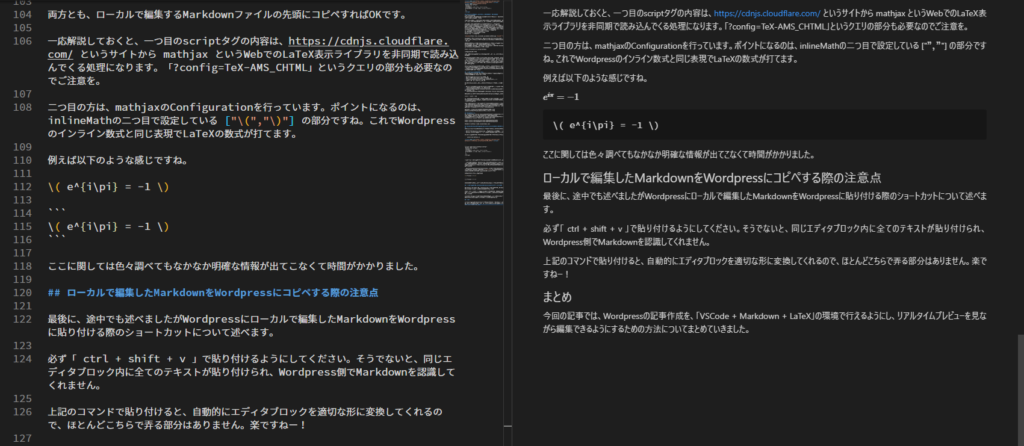Viewport: 1024px width, 446px height.
Task: Select line number 110 in the gutter
Action: click(x=22, y=160)
